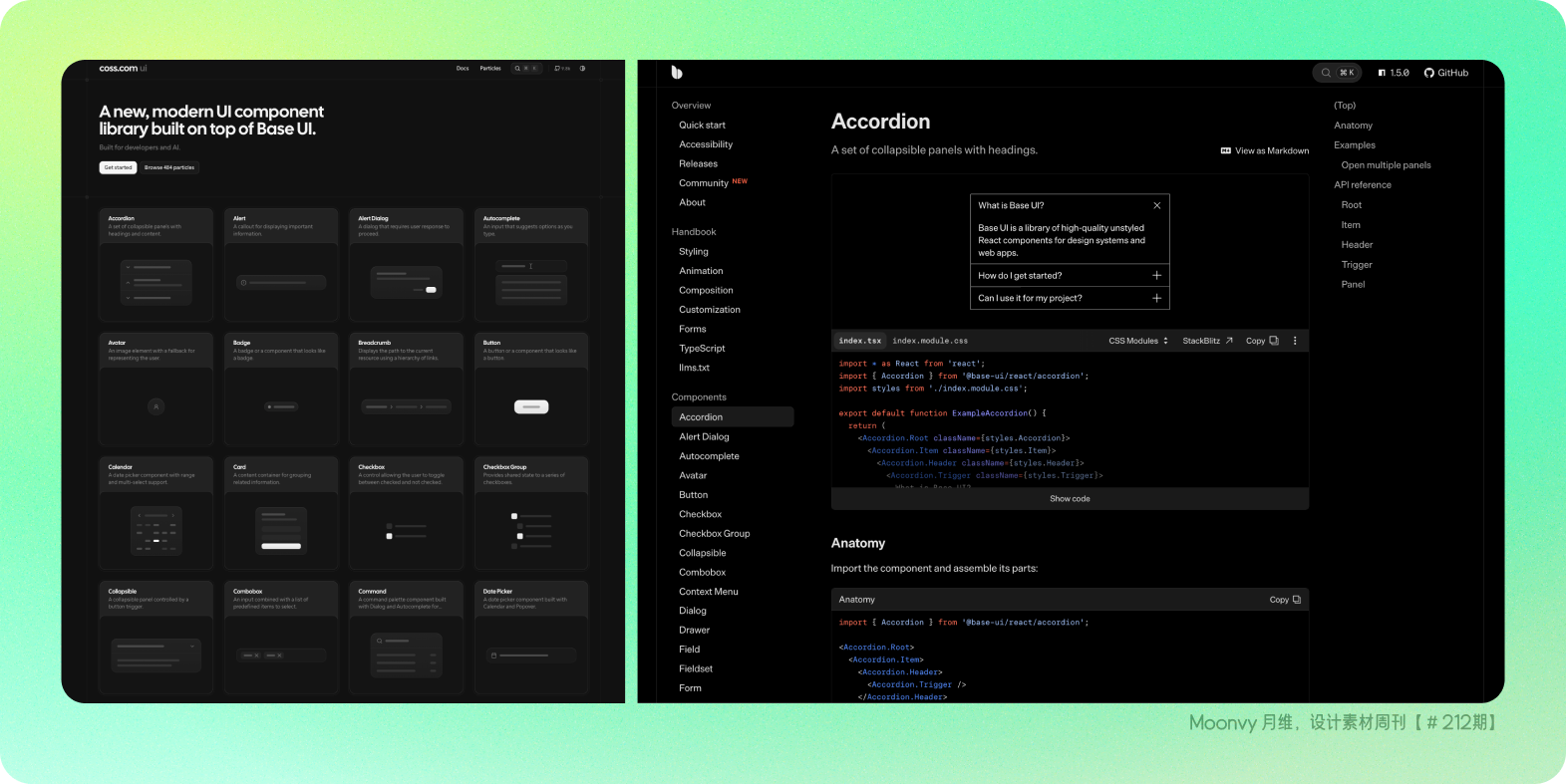Jump to Open multiple panels section
The width and height of the screenshot is (1566, 784).
1386,165
